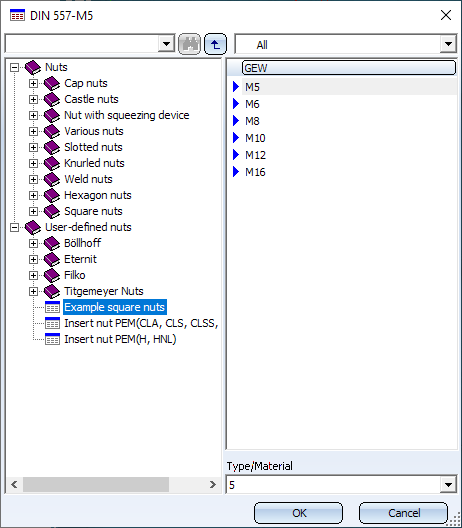Click the book icon beside Slotted nuts
This screenshot has width=462, height=528.
(52, 147)
